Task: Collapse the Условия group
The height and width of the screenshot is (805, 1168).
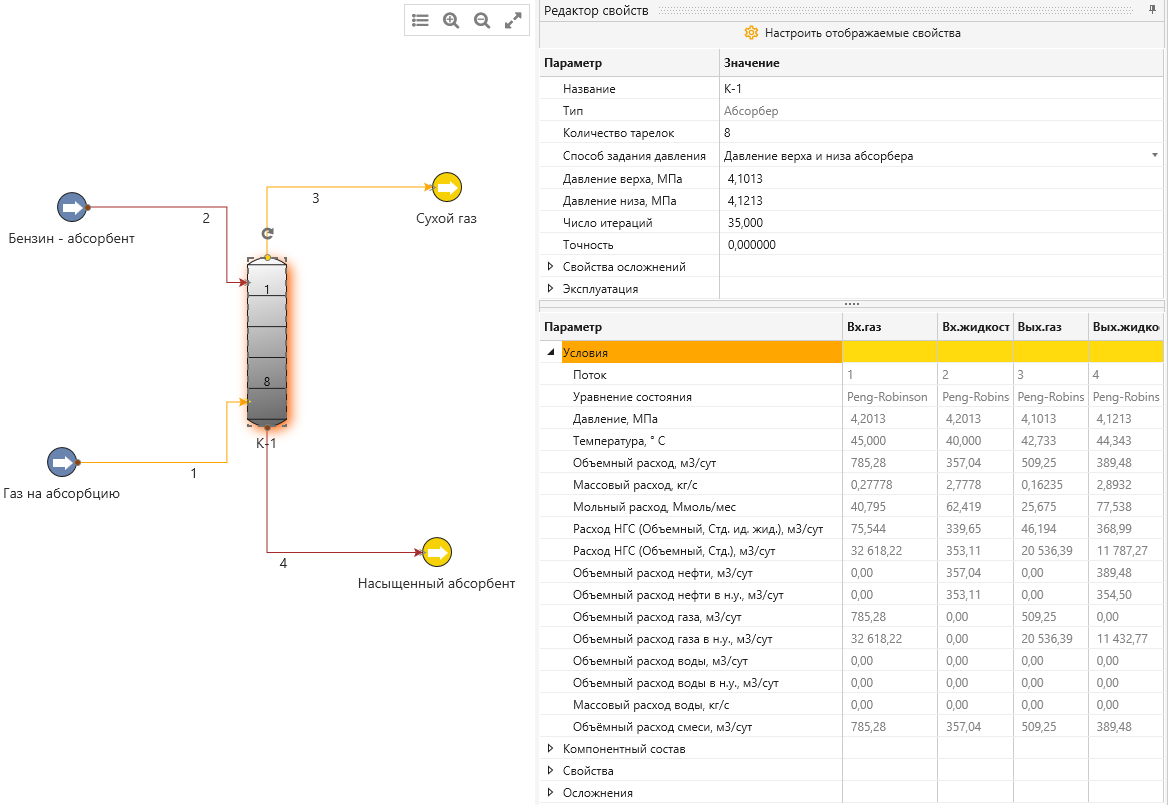Action: (550, 352)
